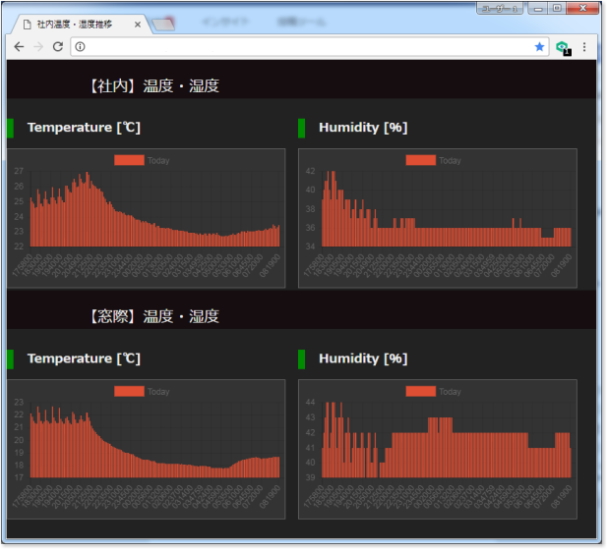The image size is (607, 549).
Task: Open the Chrome three-dot menu
Action: [x=584, y=47]
